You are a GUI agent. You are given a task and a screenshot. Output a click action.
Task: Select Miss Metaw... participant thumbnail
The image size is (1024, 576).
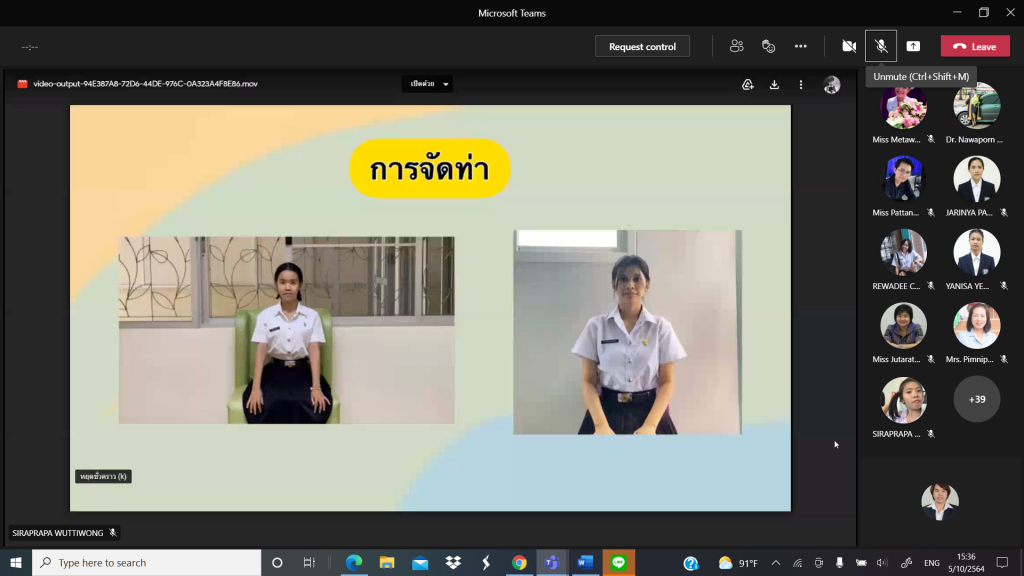tap(903, 106)
